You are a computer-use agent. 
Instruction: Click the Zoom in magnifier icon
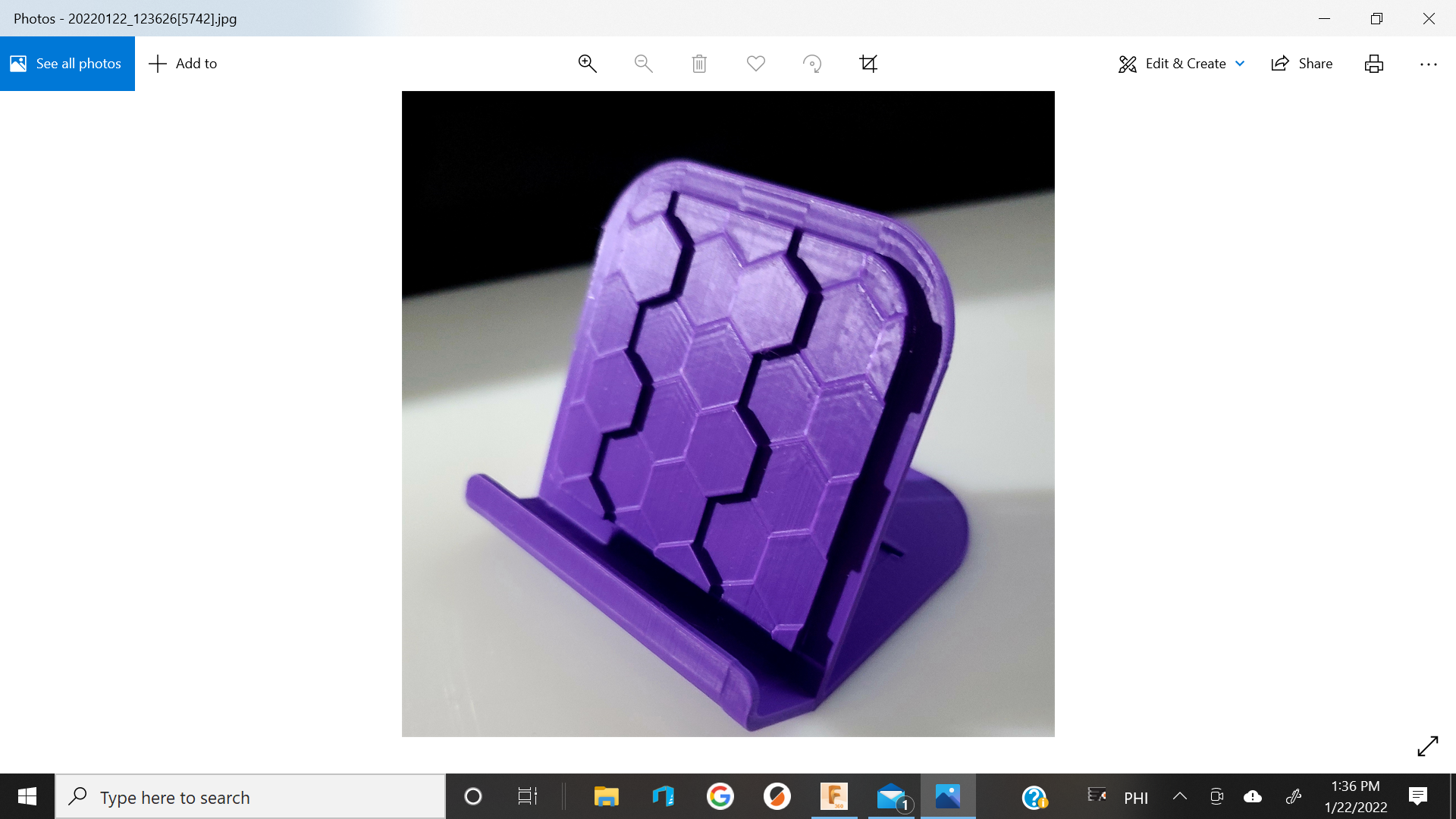pos(587,64)
